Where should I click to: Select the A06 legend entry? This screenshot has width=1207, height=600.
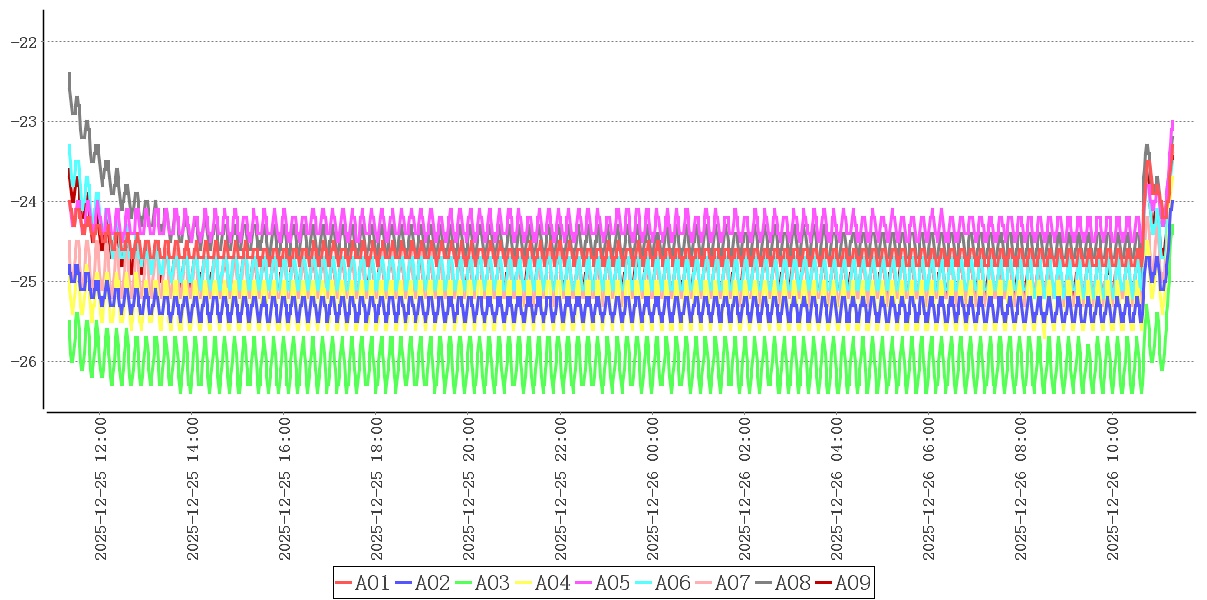[672, 583]
